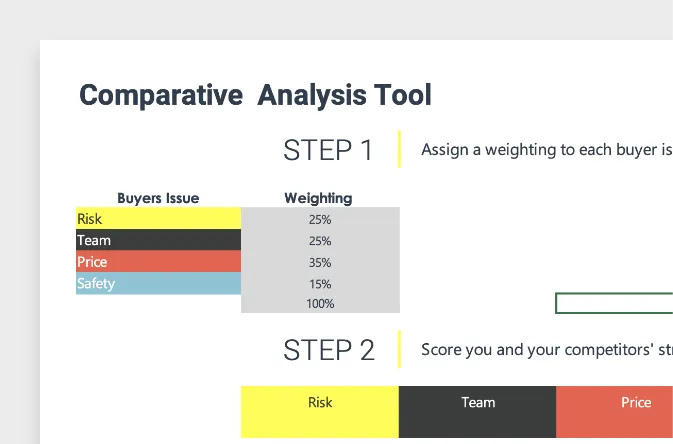Select the dark Team buyer issue cell
The height and width of the screenshot is (444, 673).
pos(158,240)
